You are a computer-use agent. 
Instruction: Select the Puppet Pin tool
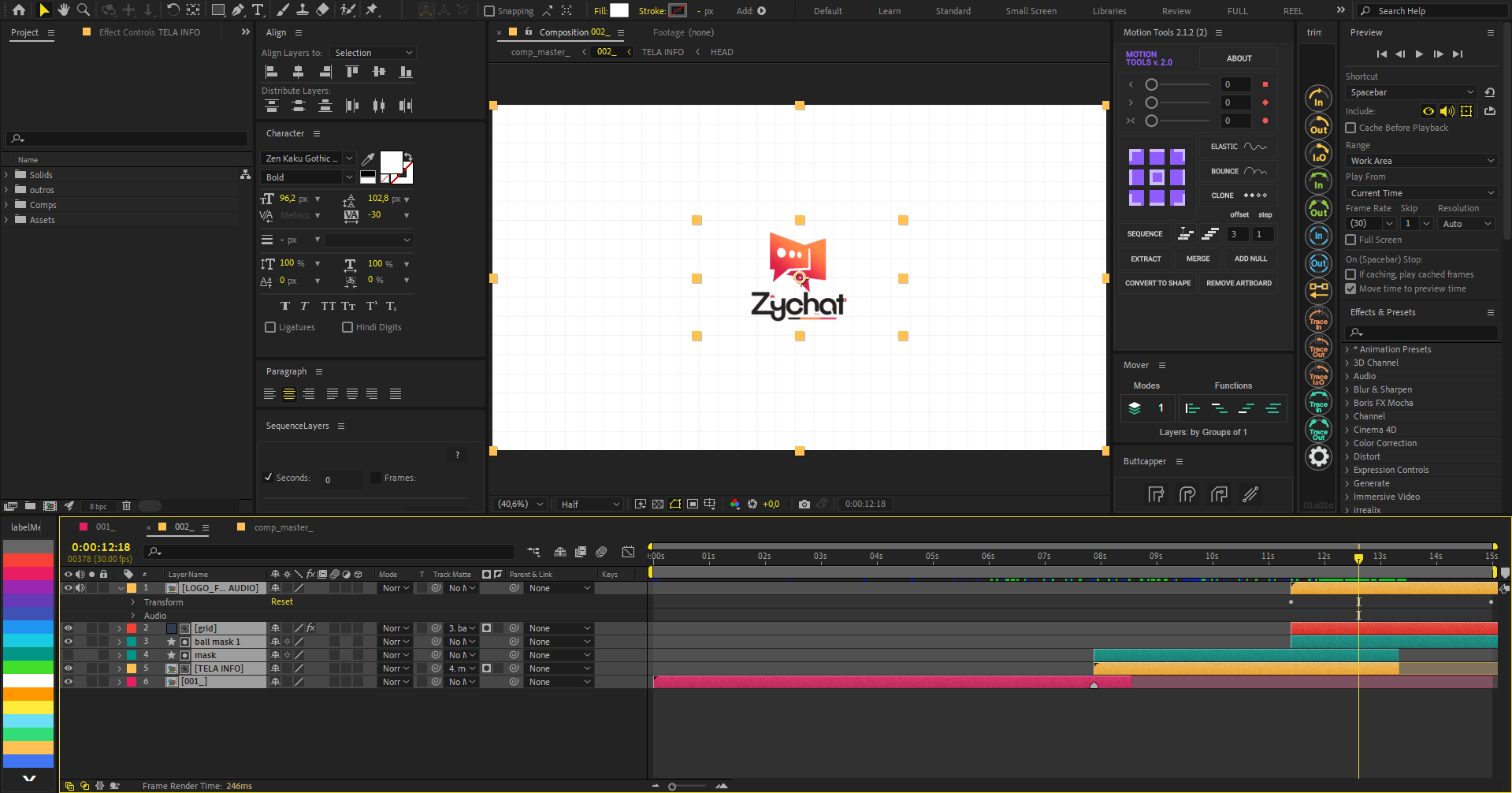[372, 10]
